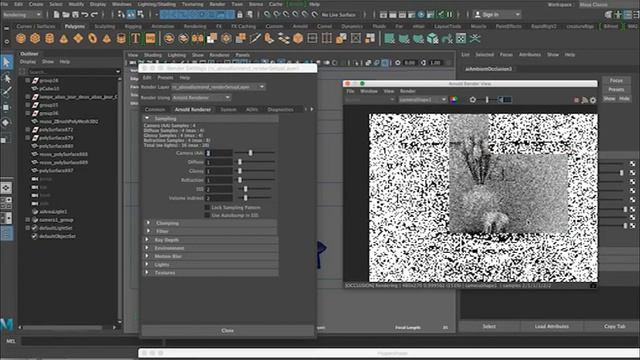Collapse the Sampling section
640x360 pixels.
147,118
